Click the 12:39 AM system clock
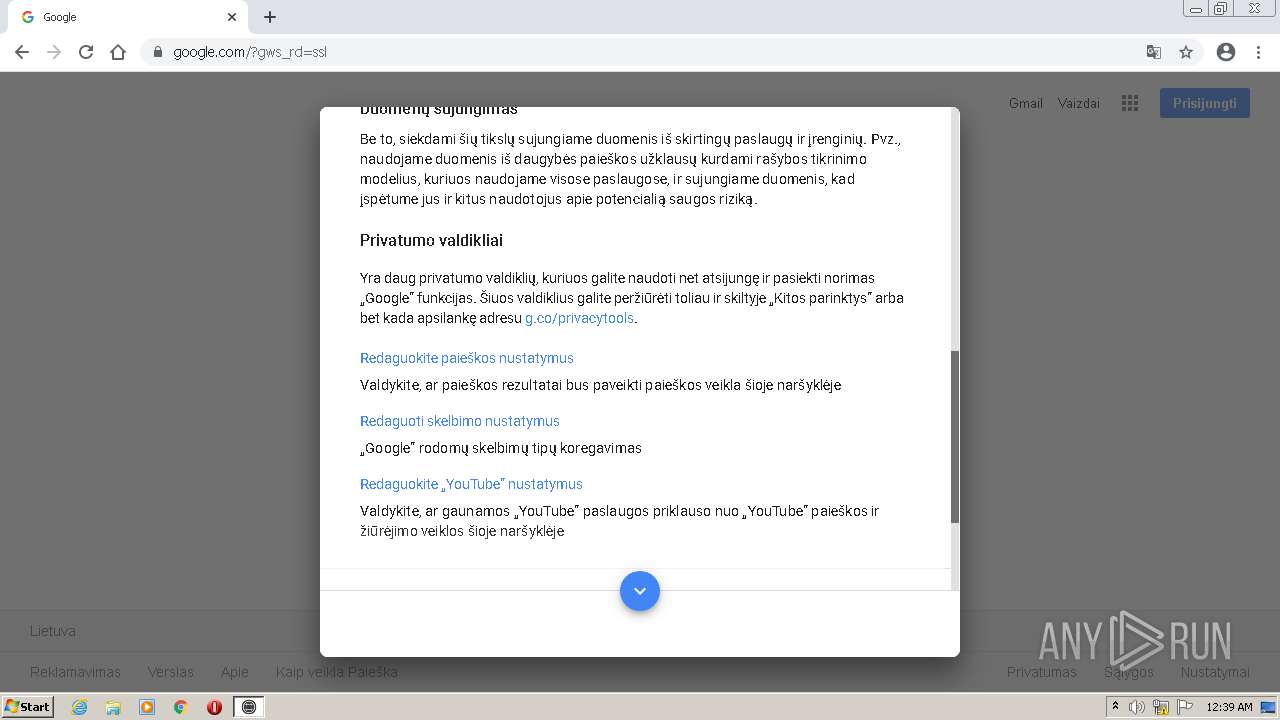 [x=1229, y=707]
